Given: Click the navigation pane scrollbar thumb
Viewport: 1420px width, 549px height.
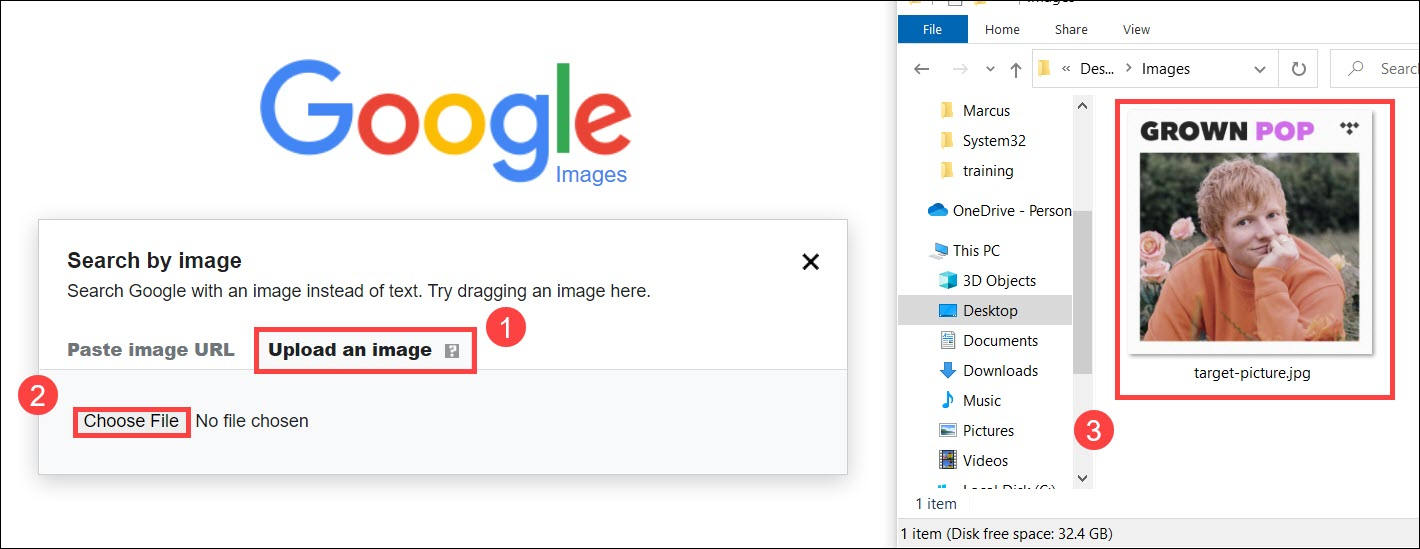Looking at the screenshot, I should [x=1082, y=292].
